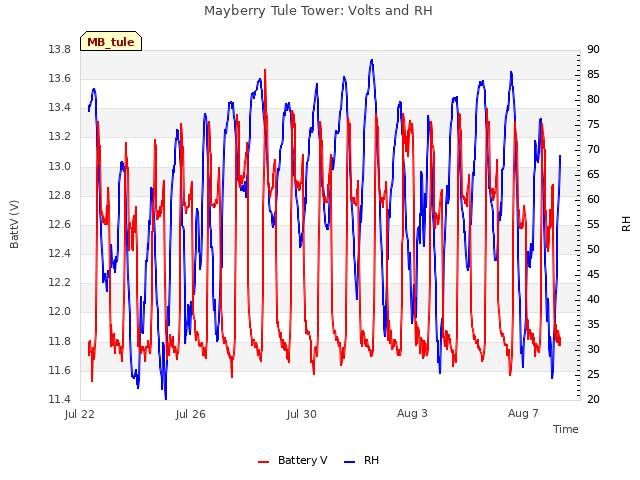Click the 12.2 voltage tick label
Viewport: 640px width, 480px height.
[60, 282]
